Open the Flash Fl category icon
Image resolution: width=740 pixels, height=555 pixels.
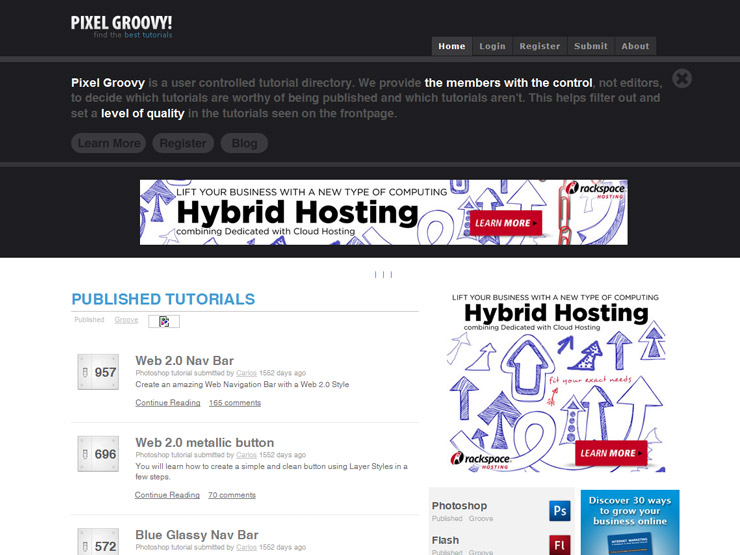point(560,545)
